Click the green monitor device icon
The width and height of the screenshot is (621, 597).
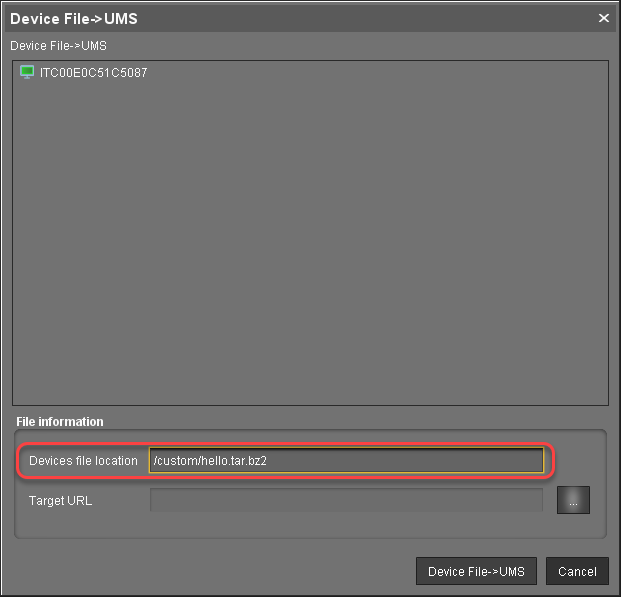click(x=27, y=73)
